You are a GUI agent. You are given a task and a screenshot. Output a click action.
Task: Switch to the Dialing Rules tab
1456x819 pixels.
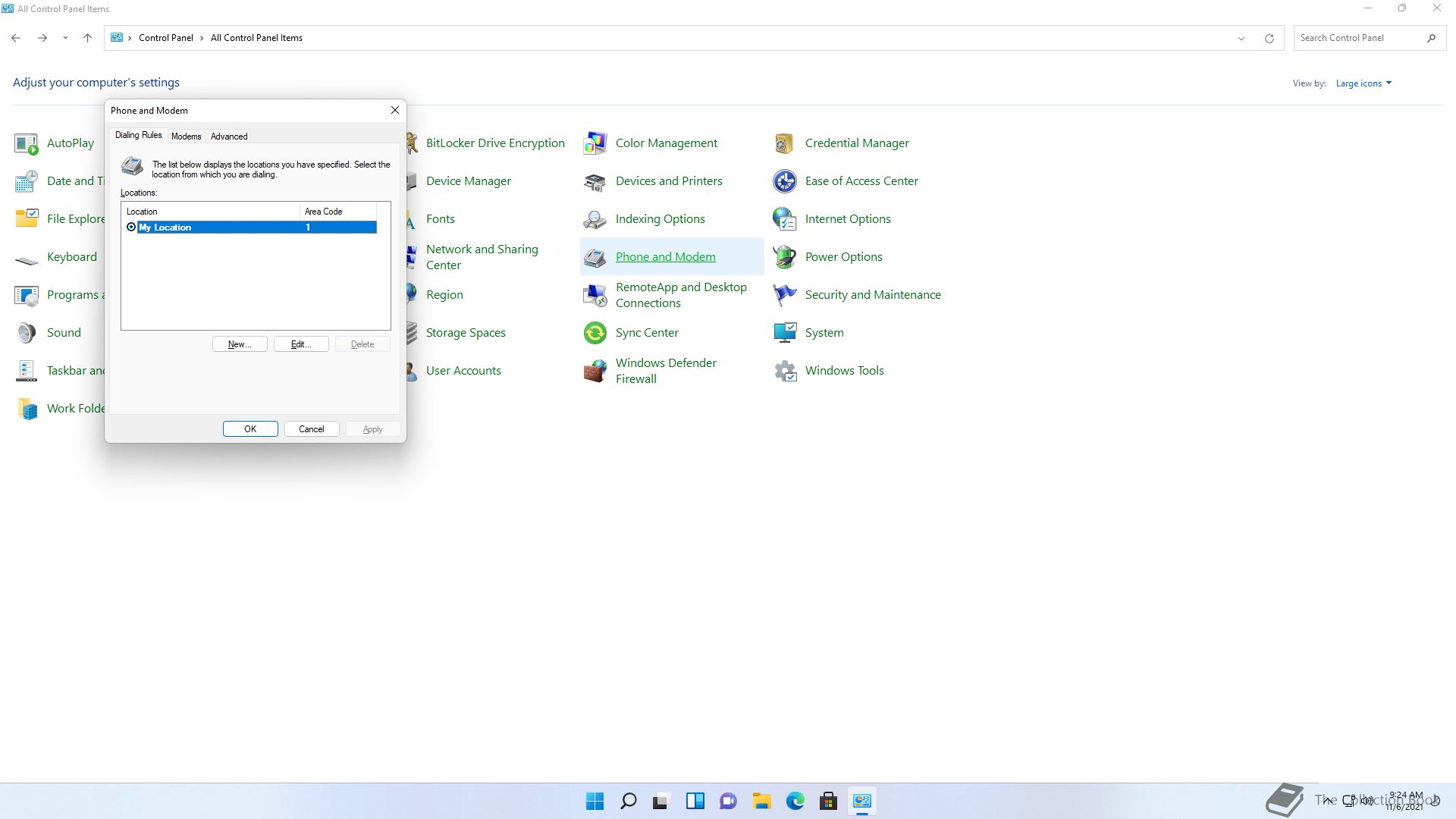pyautogui.click(x=138, y=135)
